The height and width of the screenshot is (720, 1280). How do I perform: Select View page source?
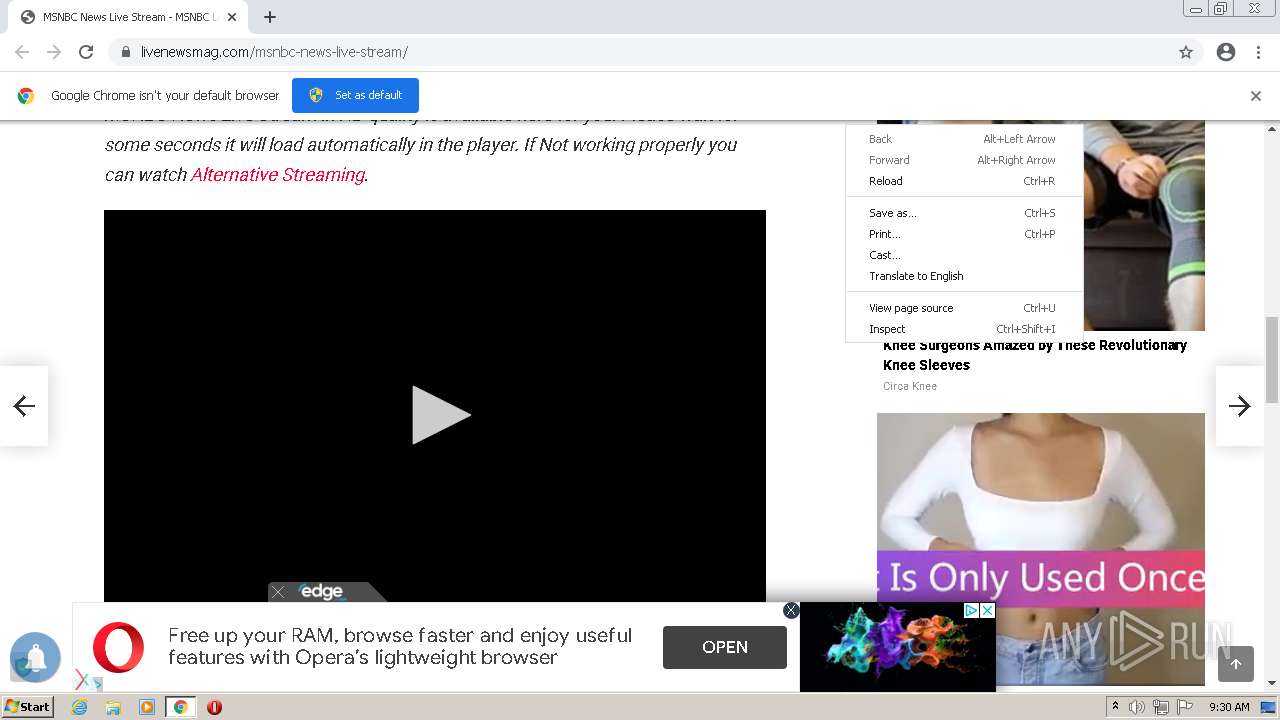pyautogui.click(x=964, y=308)
